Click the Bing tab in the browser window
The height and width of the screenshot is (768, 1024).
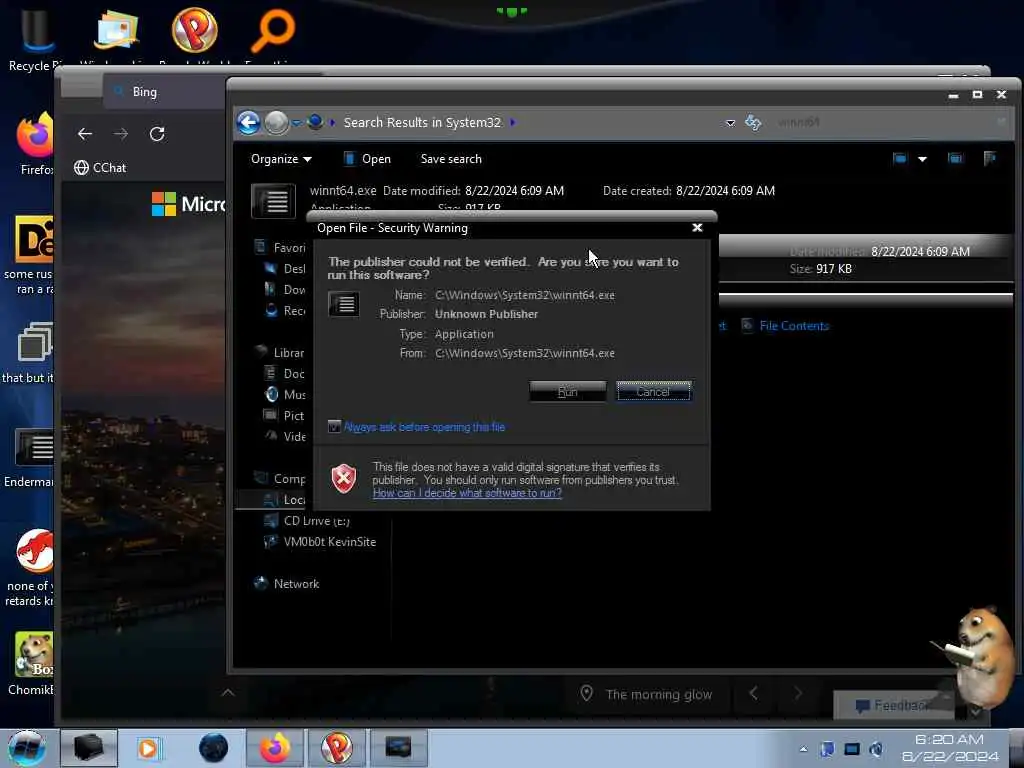163,92
